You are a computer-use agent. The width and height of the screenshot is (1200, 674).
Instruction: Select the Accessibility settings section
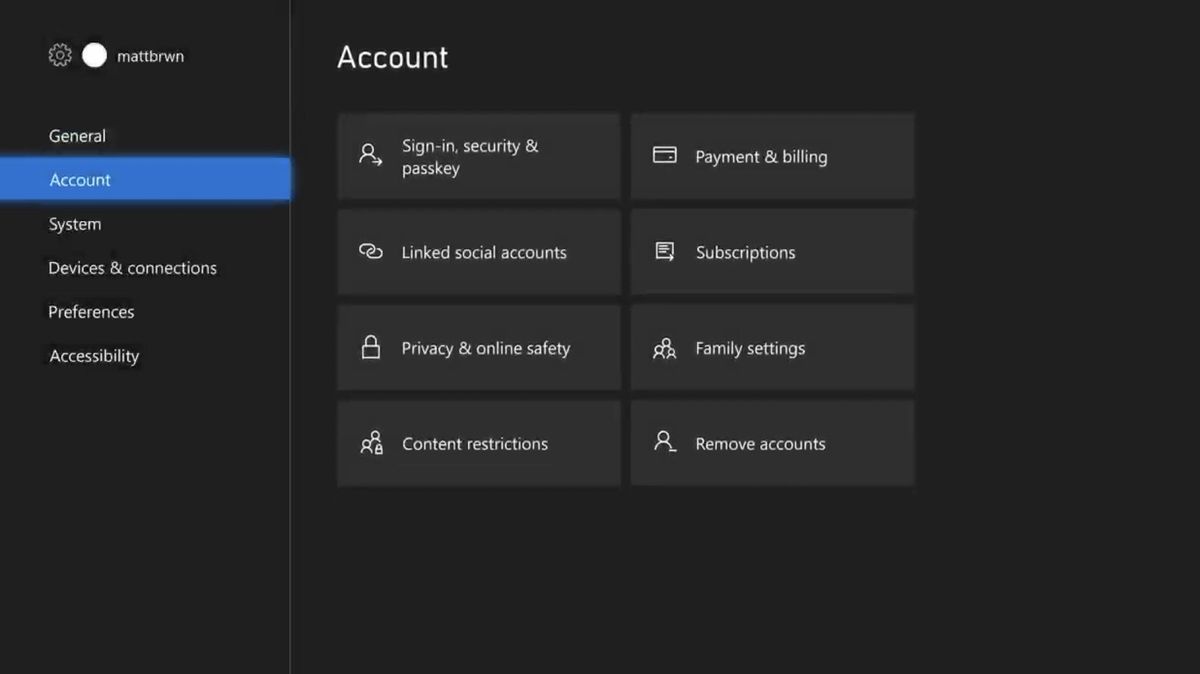click(x=93, y=355)
